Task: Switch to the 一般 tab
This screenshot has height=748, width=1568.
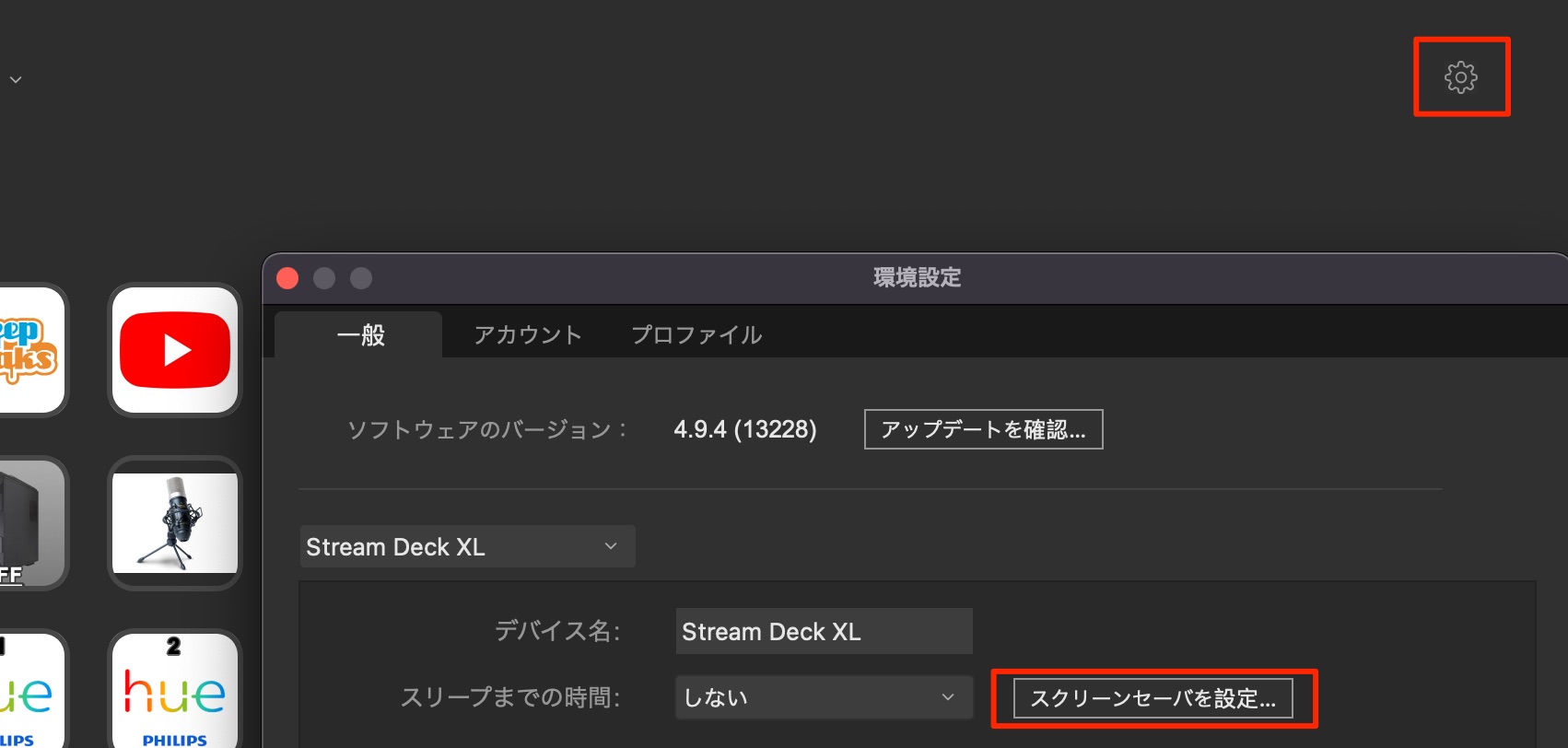Action: (360, 334)
